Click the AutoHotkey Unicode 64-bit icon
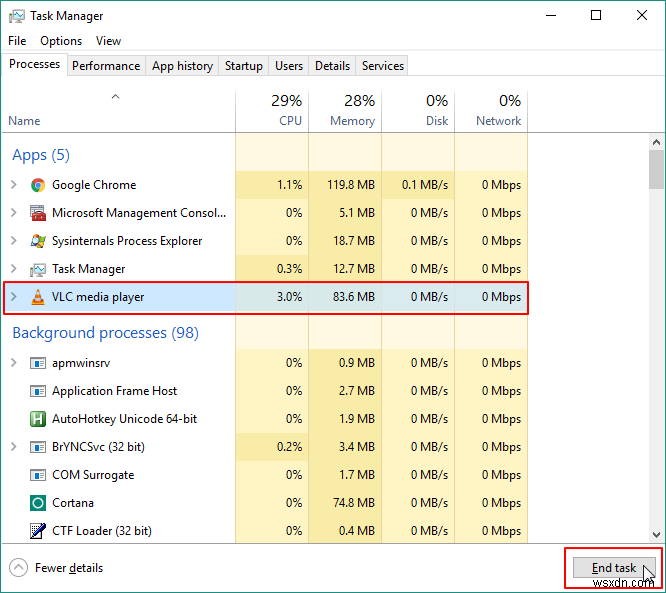The height and width of the screenshot is (593, 666). tap(38, 419)
